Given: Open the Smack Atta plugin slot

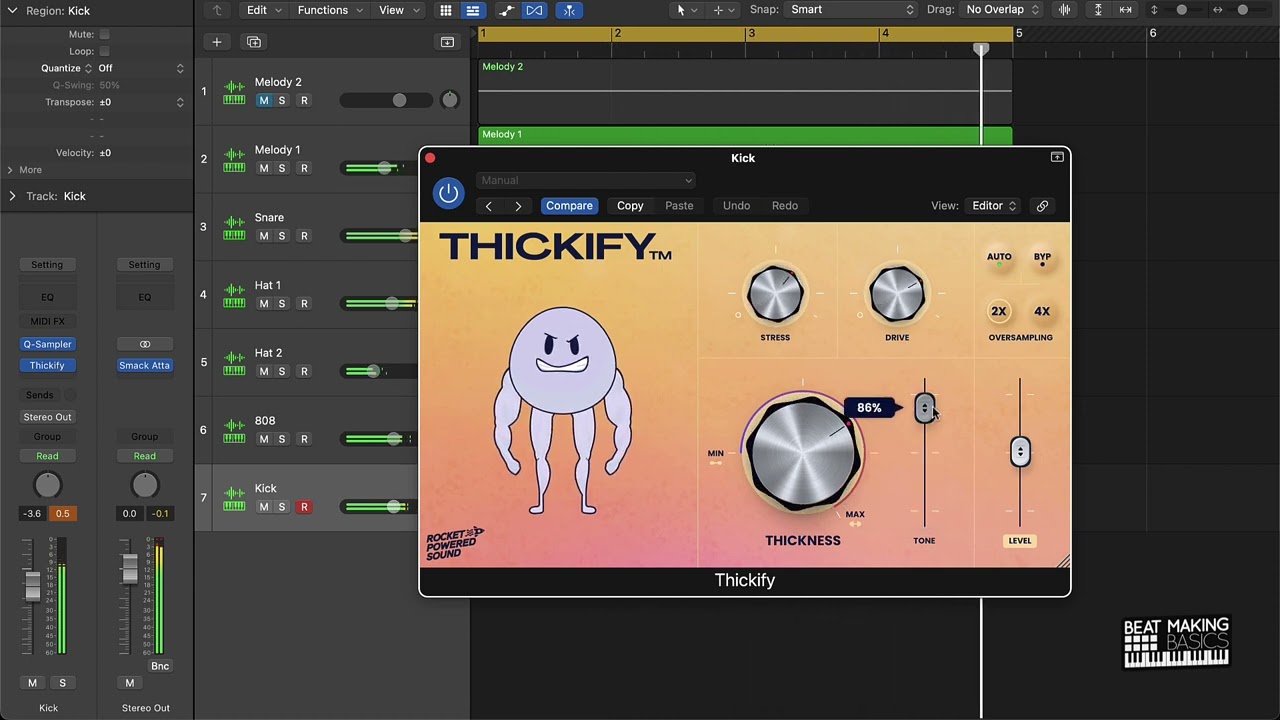Looking at the screenshot, I should tap(144, 366).
